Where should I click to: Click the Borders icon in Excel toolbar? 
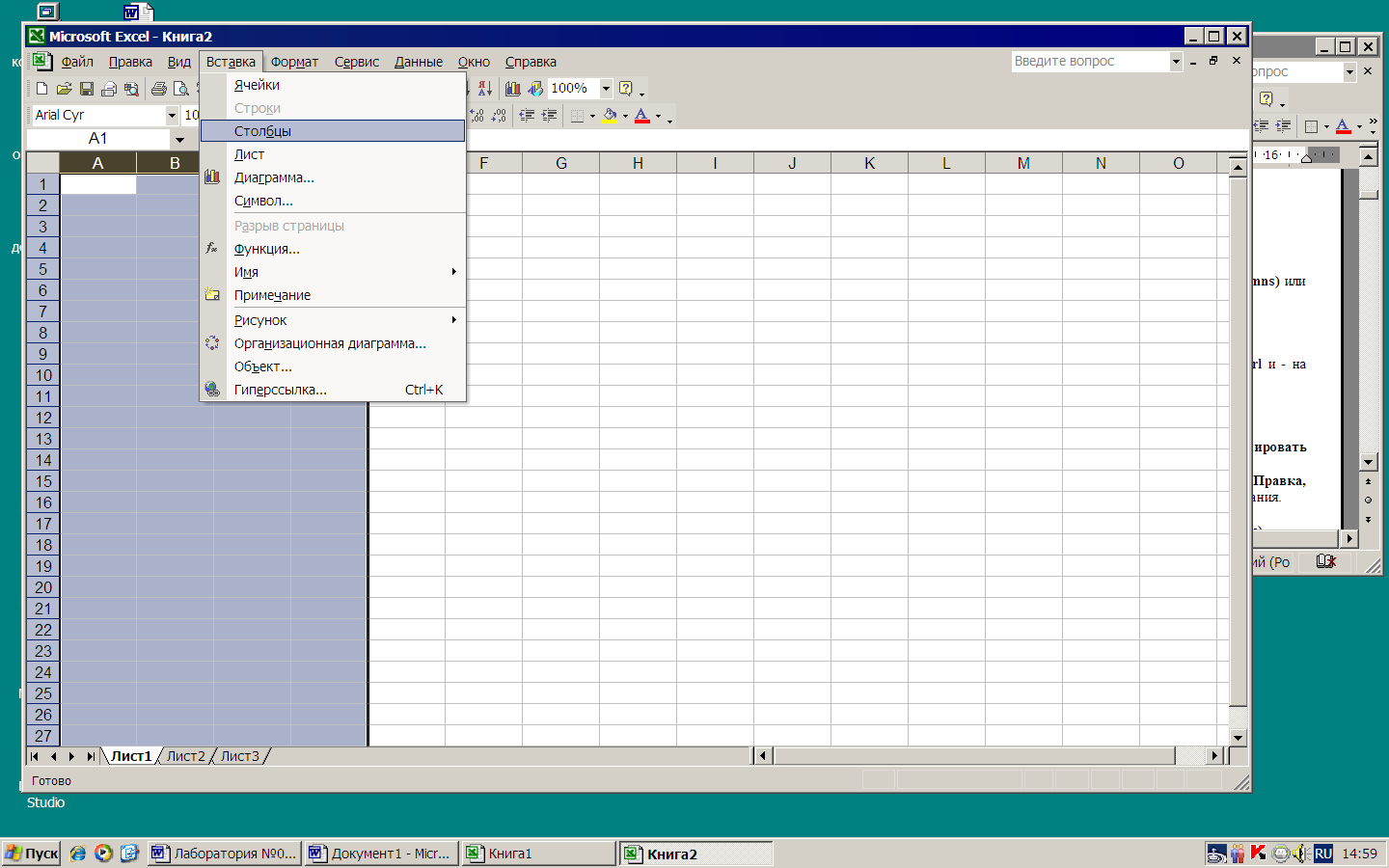pos(577,116)
